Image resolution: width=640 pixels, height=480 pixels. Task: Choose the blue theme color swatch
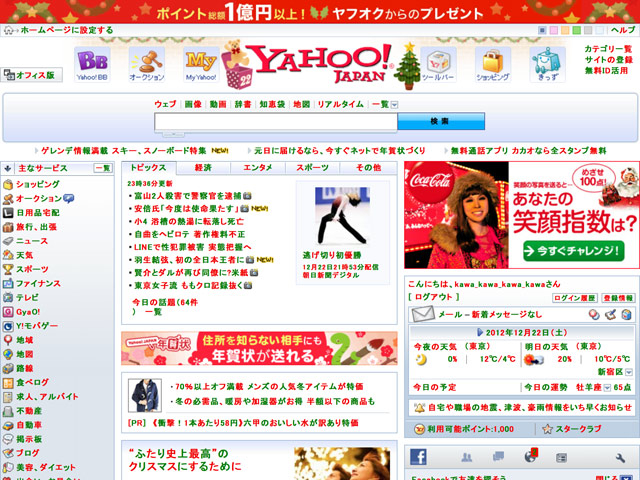point(542,30)
